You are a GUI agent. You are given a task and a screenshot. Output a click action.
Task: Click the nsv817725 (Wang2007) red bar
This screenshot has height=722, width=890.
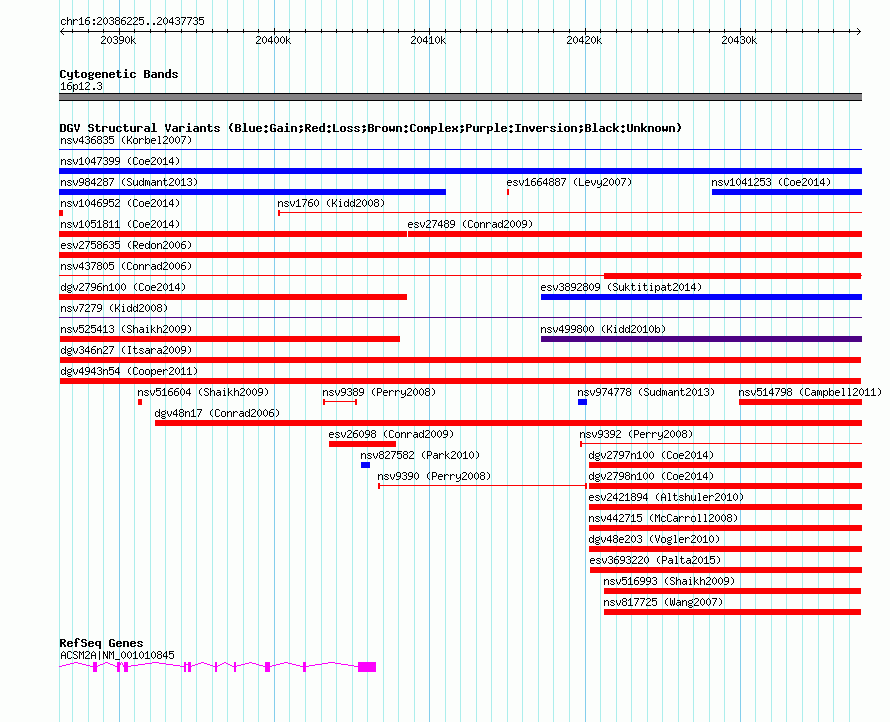click(x=732, y=612)
